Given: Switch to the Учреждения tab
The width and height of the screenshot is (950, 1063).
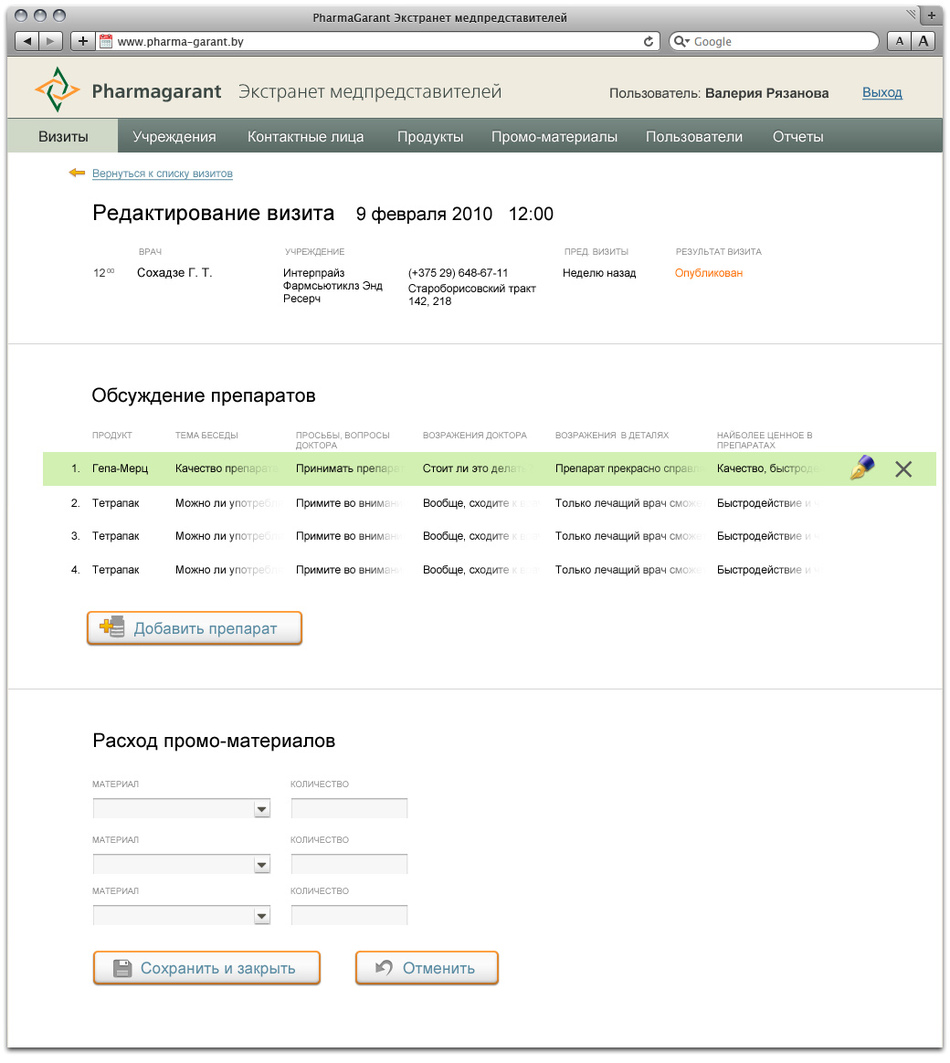Looking at the screenshot, I should click(x=174, y=137).
